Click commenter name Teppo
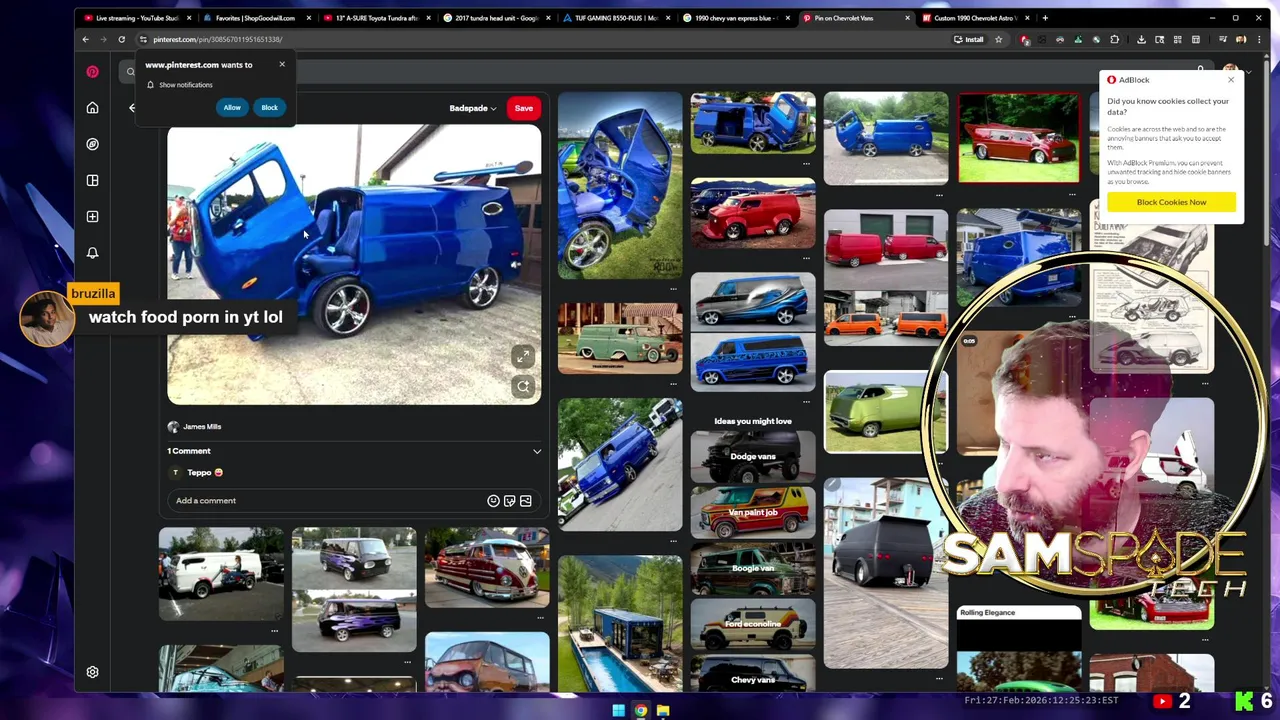Viewport: 1280px width, 720px height. [199, 473]
